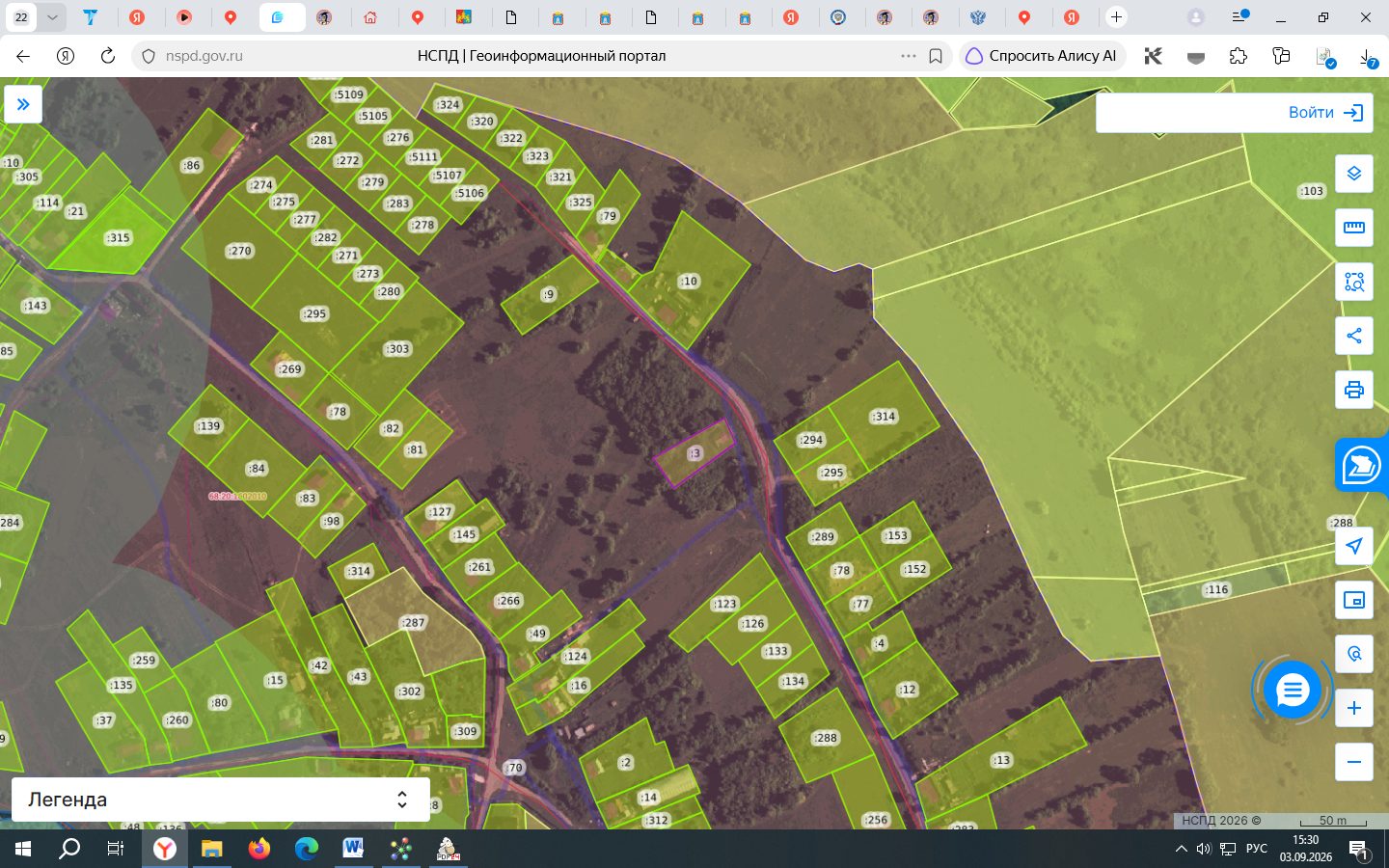Reload the nspd.gov.ru page
Screen dimensions: 1389x868
point(108,56)
